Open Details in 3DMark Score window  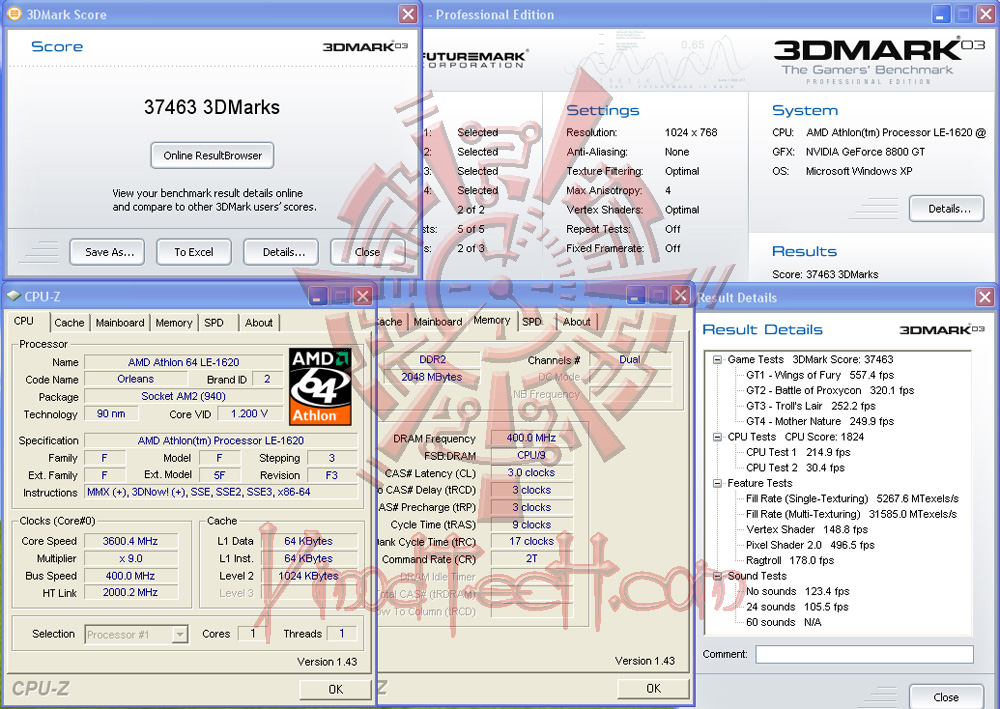point(281,252)
